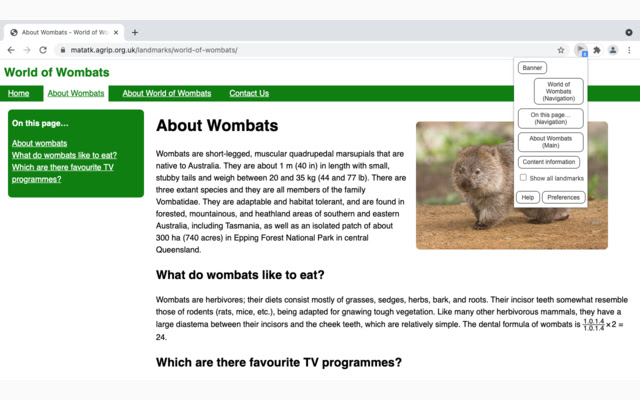The height and width of the screenshot is (400, 640).
Task: Click the dental formula fraction
Action: (x=593, y=324)
